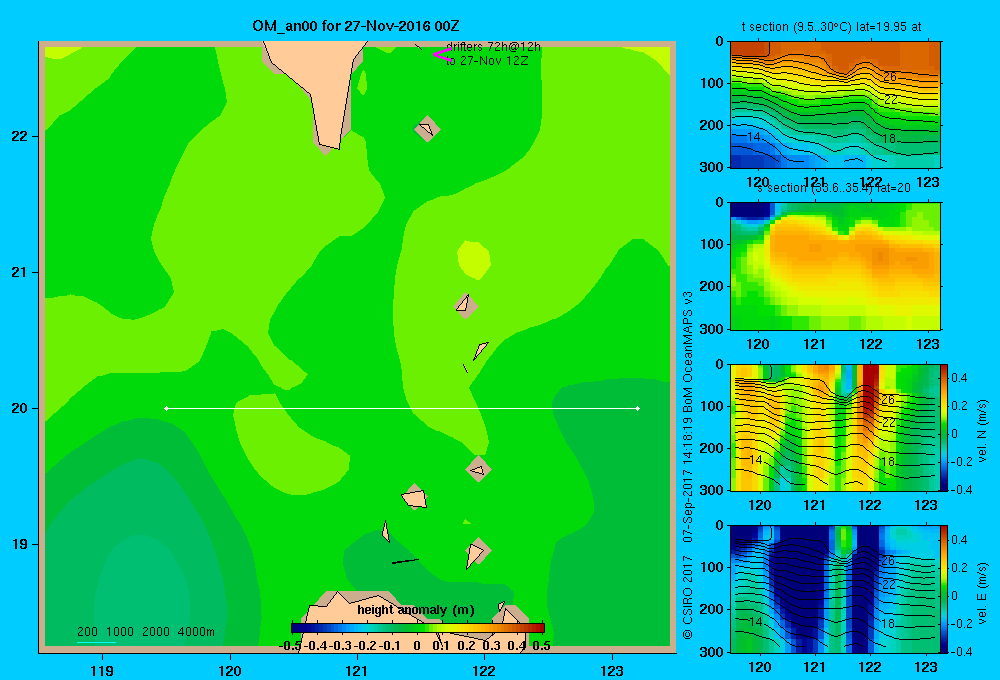Click the height anomaly colour bar on the main map
This screenshot has width=1000, height=680.
pos(418,628)
